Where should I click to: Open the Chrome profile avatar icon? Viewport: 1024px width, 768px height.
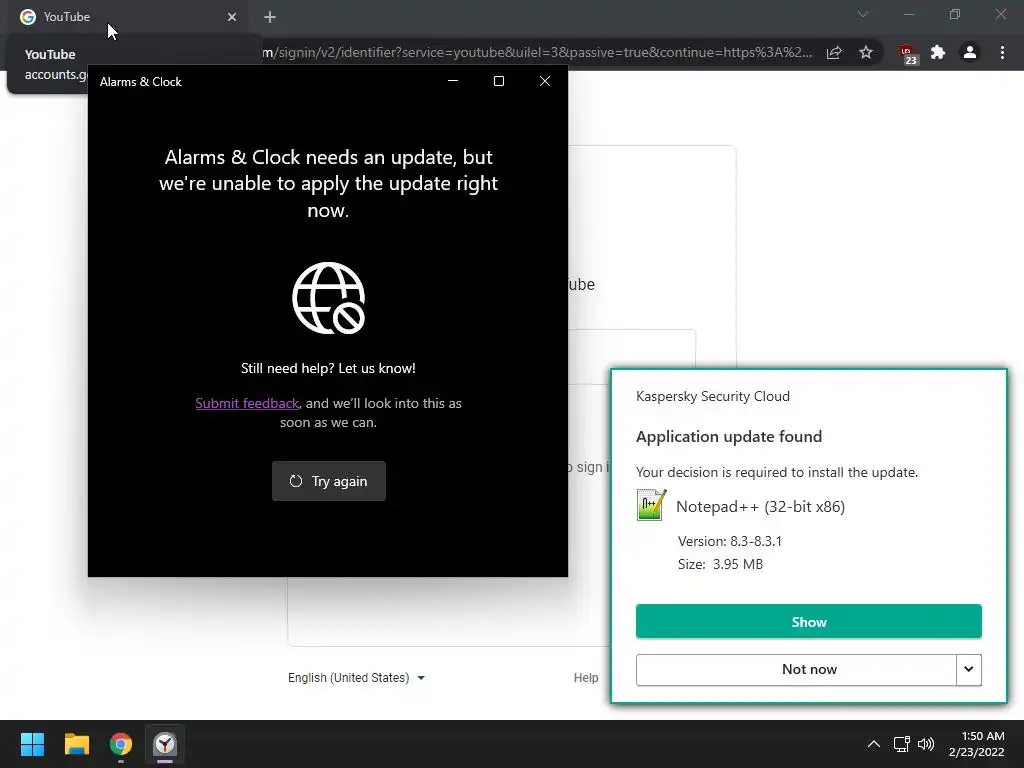point(970,52)
